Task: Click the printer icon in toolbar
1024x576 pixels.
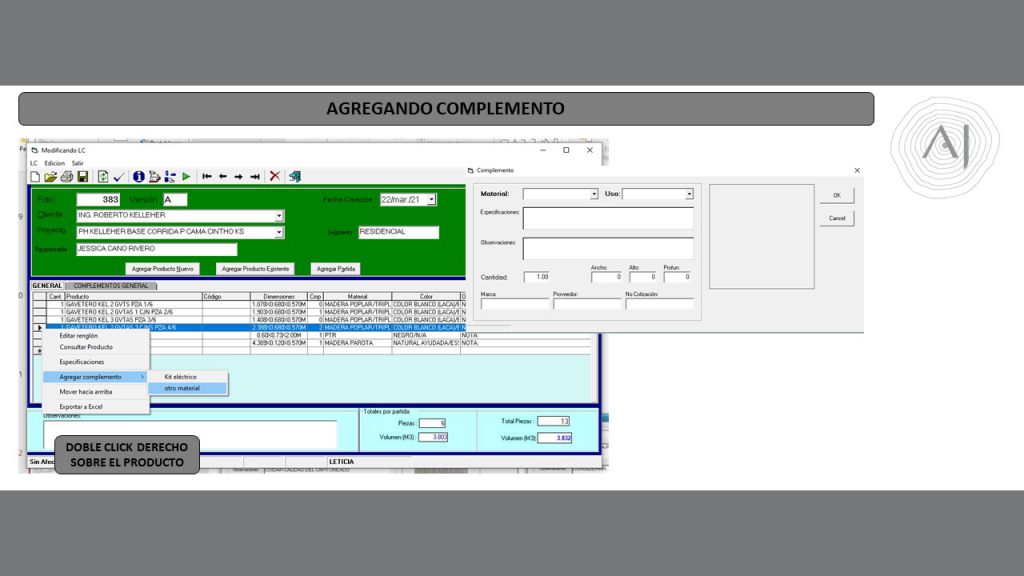Action: pyautogui.click(x=67, y=176)
